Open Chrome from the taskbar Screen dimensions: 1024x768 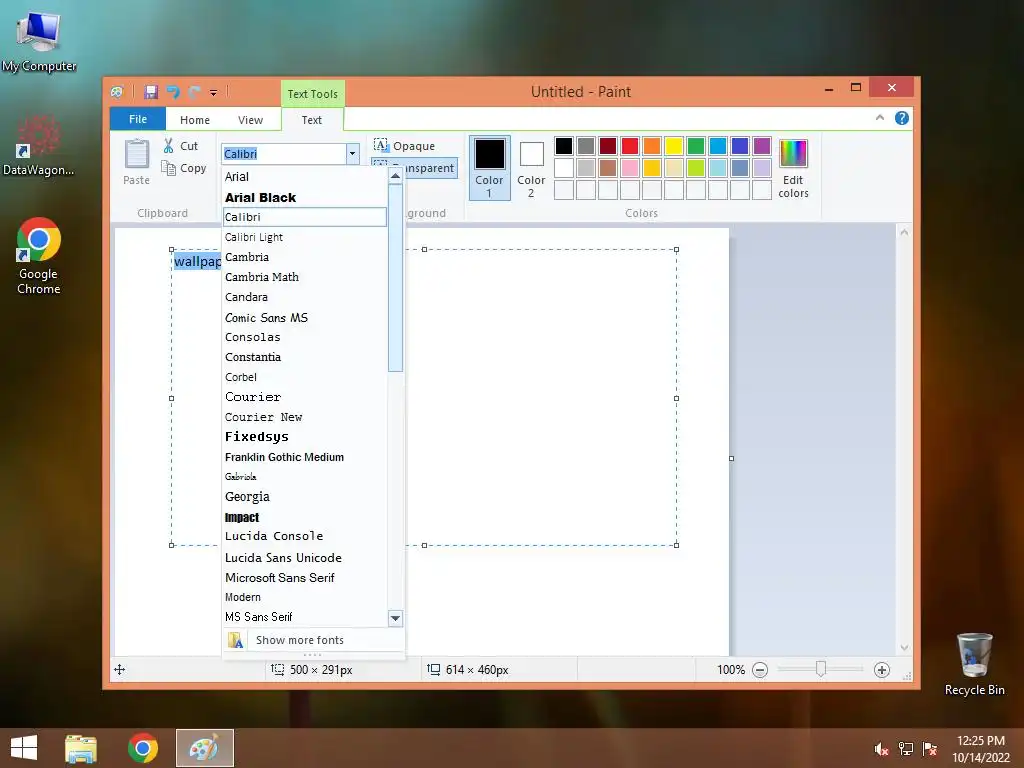pyautogui.click(x=142, y=748)
